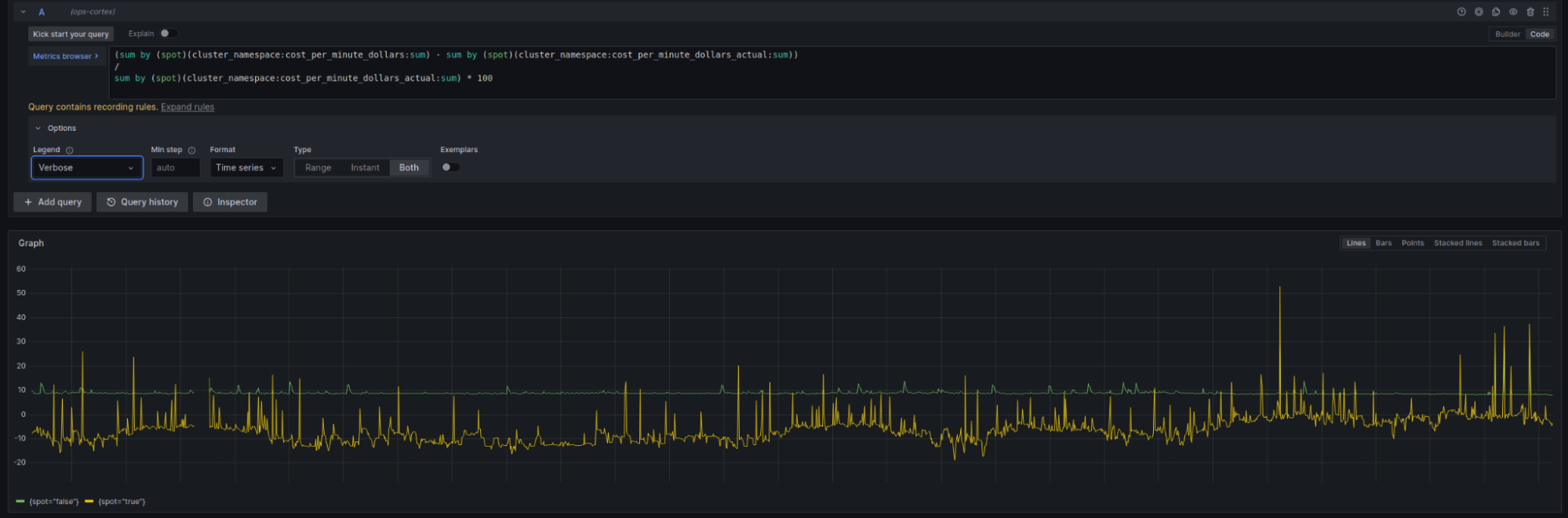
Task: Hide query A using eye icon
Action: [1513, 12]
